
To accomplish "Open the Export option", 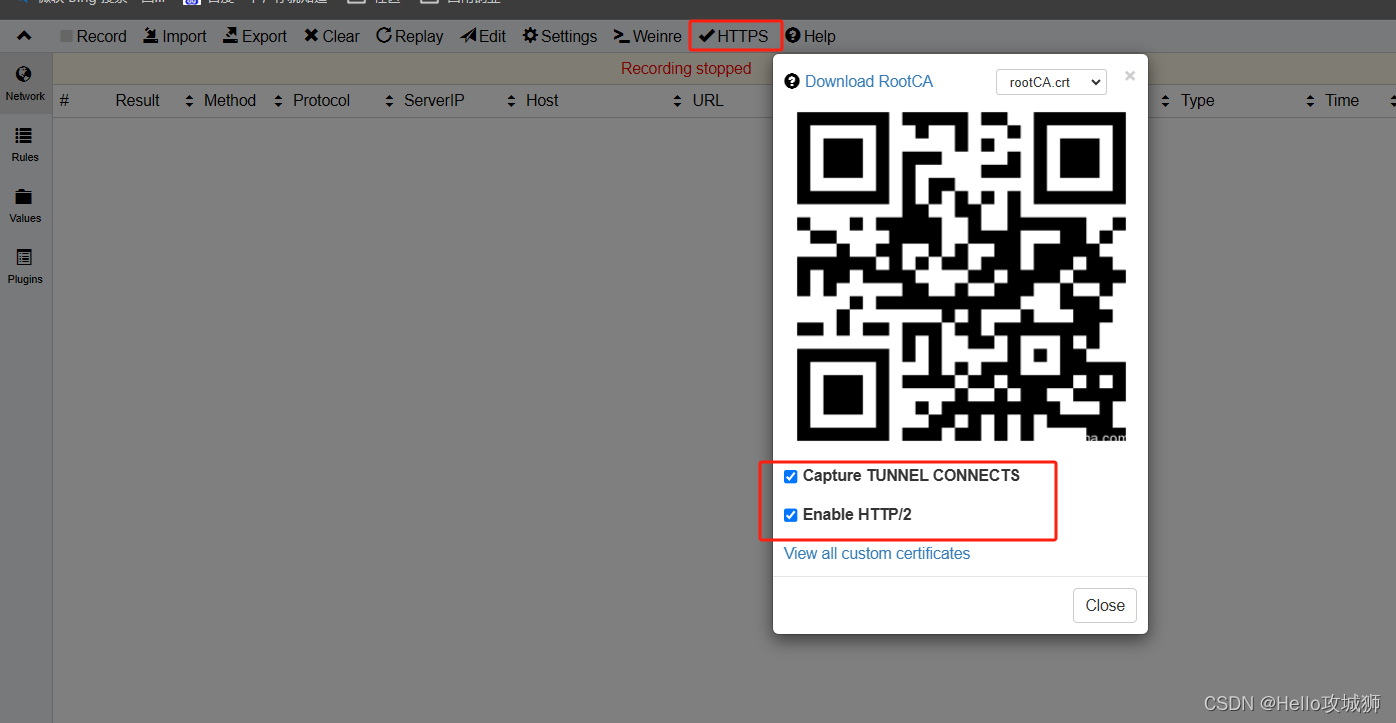I will point(254,36).
